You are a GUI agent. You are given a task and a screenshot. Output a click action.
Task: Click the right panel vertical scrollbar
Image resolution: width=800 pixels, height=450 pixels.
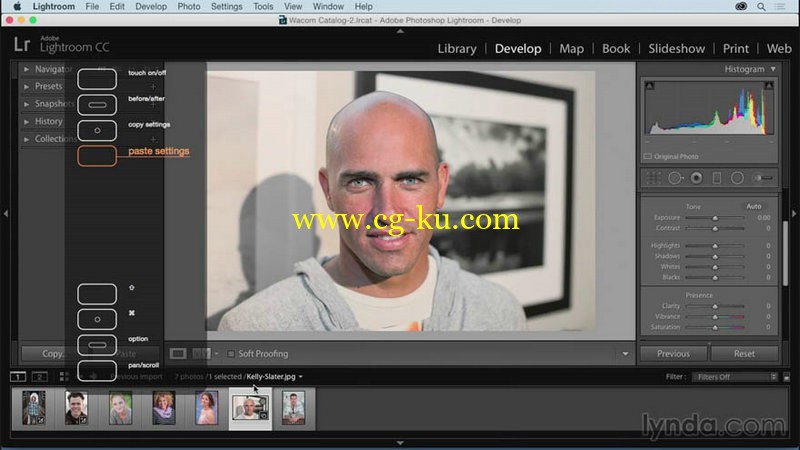click(785, 253)
